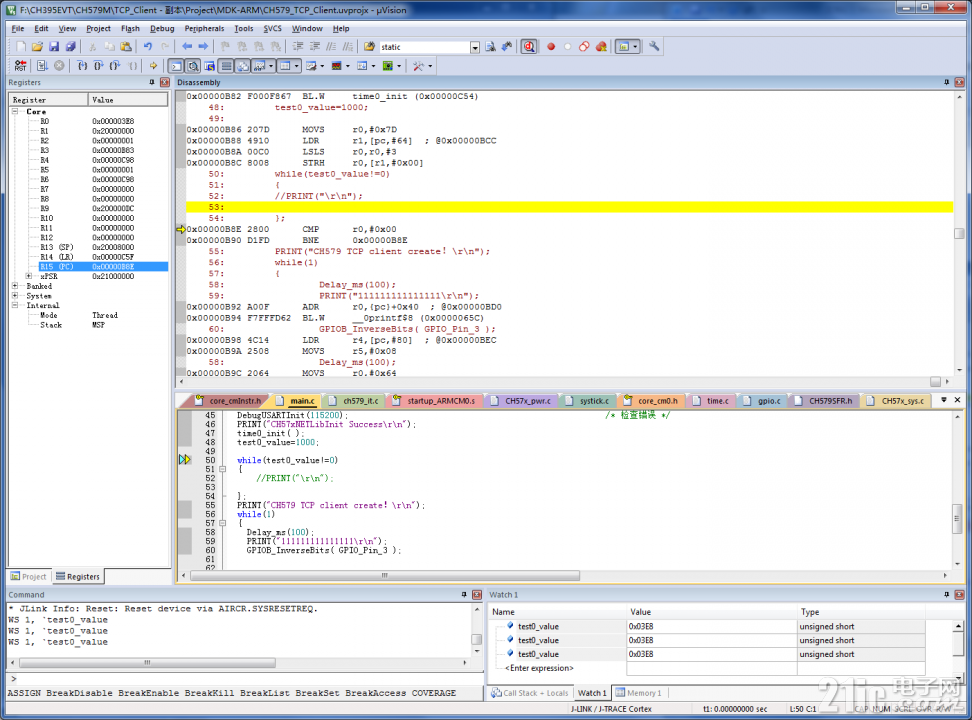Click the source editor horizontal scrollbar
The image size is (972, 720).
pyautogui.click(x=385, y=576)
